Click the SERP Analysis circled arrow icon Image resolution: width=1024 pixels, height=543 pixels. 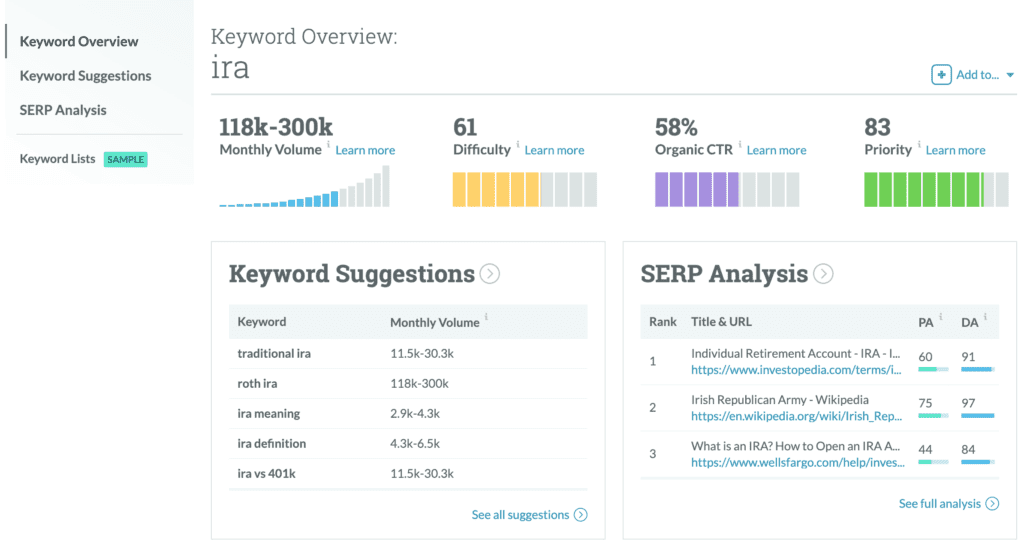823,274
